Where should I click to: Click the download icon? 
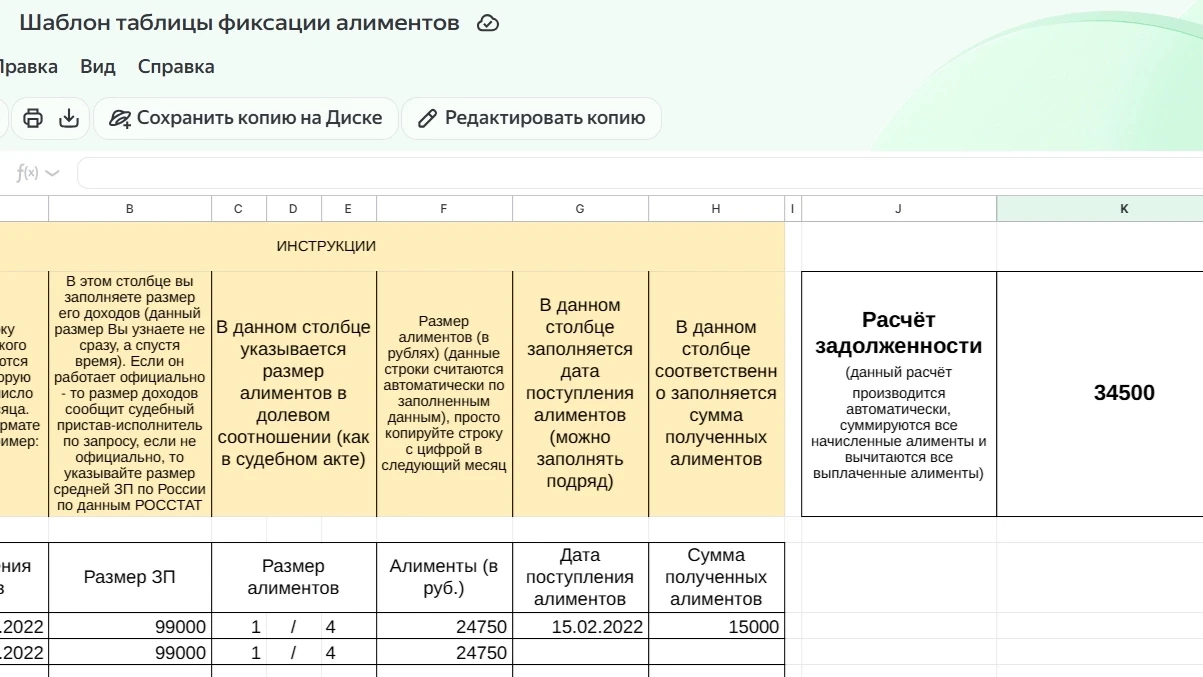[x=69, y=118]
